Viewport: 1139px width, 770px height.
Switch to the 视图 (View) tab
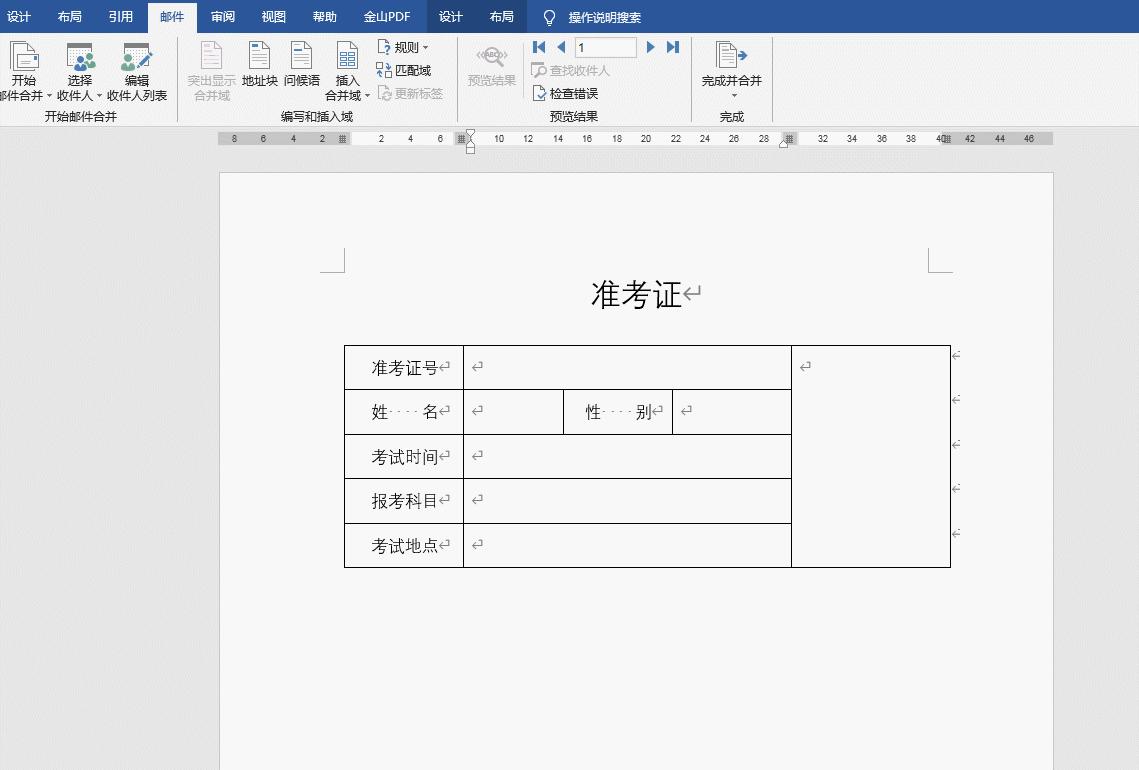[272, 16]
